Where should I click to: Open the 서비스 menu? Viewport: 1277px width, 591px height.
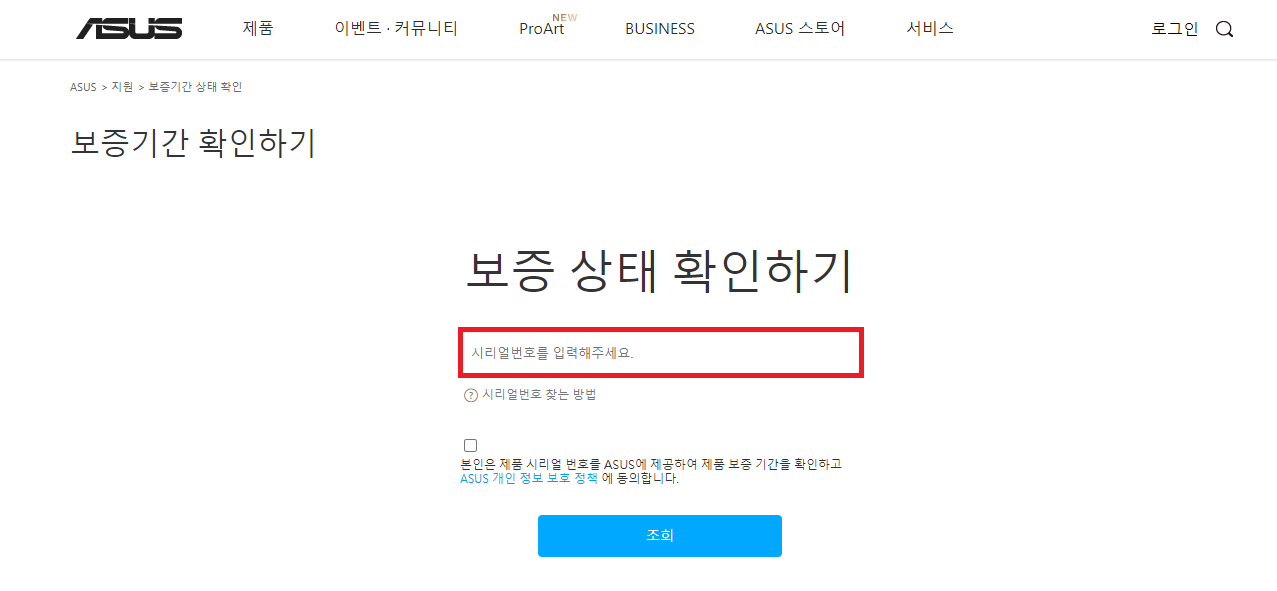[930, 29]
